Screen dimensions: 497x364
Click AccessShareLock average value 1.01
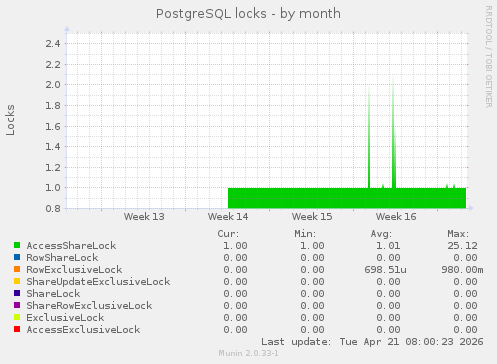click(x=388, y=246)
